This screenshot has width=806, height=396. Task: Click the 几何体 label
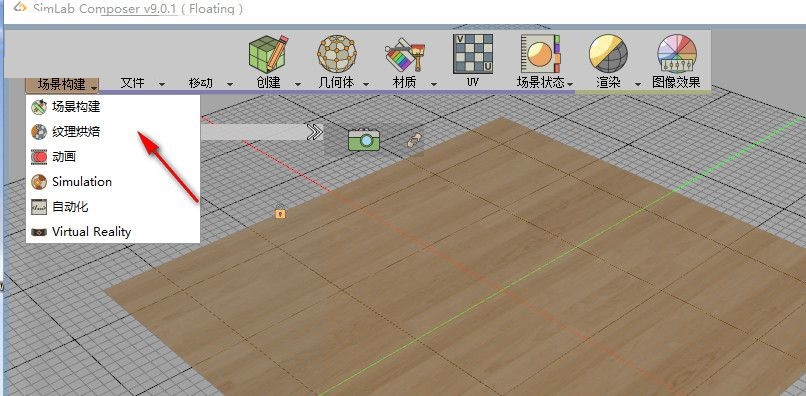click(x=336, y=82)
